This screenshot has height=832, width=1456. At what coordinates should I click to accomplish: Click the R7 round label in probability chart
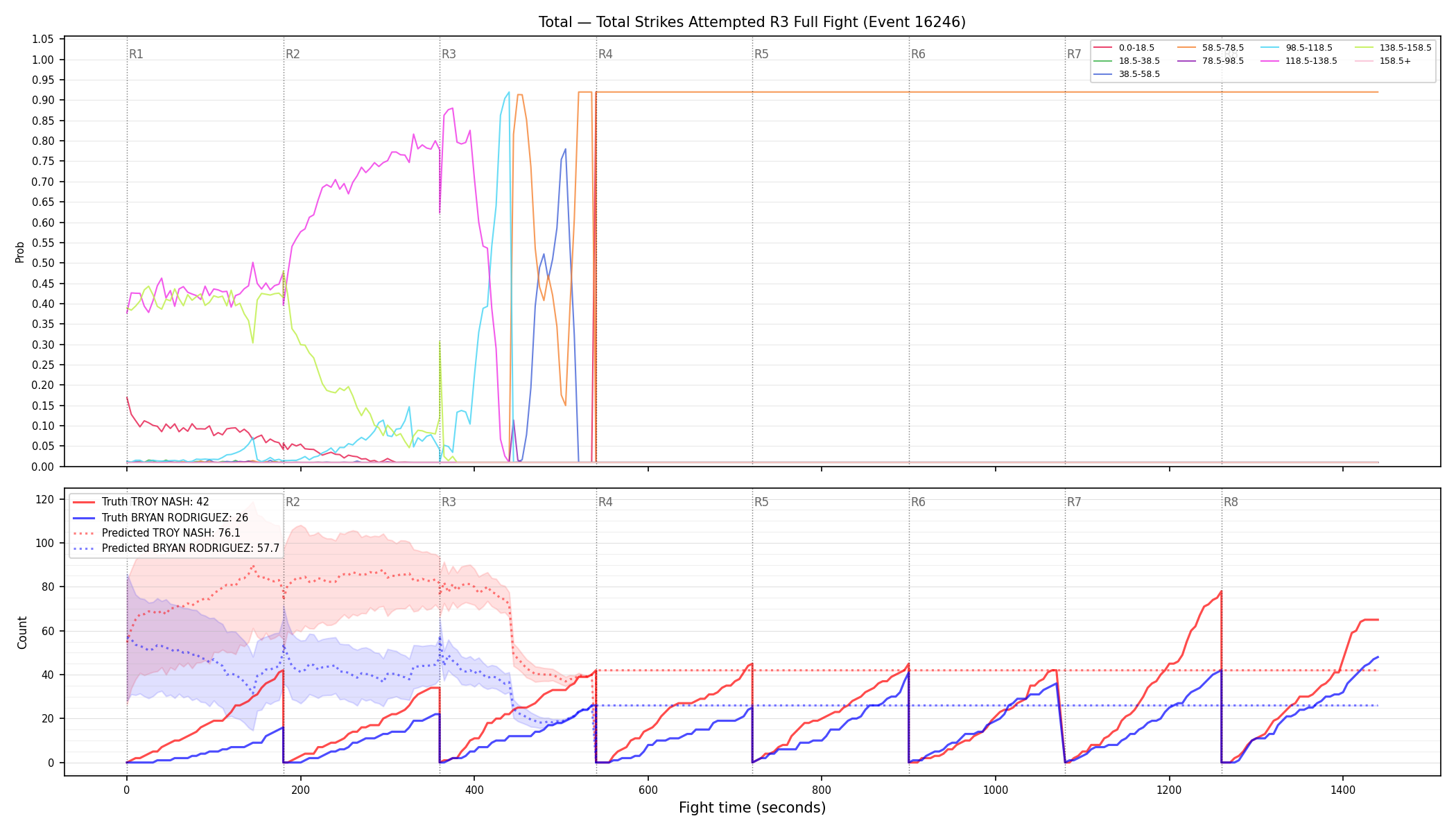1074,54
